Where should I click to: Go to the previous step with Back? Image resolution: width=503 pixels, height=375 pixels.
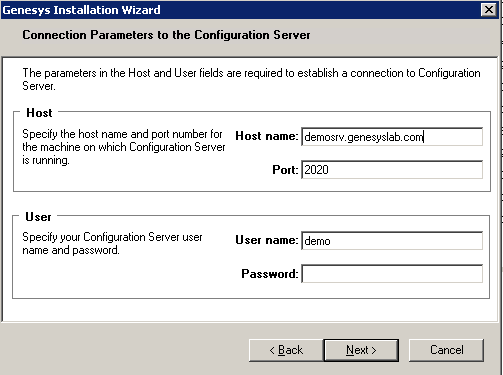click(x=286, y=350)
